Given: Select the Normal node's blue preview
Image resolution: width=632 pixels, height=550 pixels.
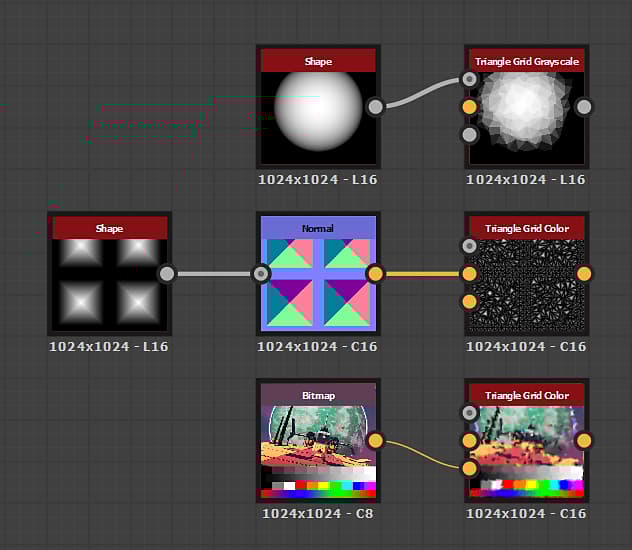Looking at the screenshot, I should [x=318, y=285].
